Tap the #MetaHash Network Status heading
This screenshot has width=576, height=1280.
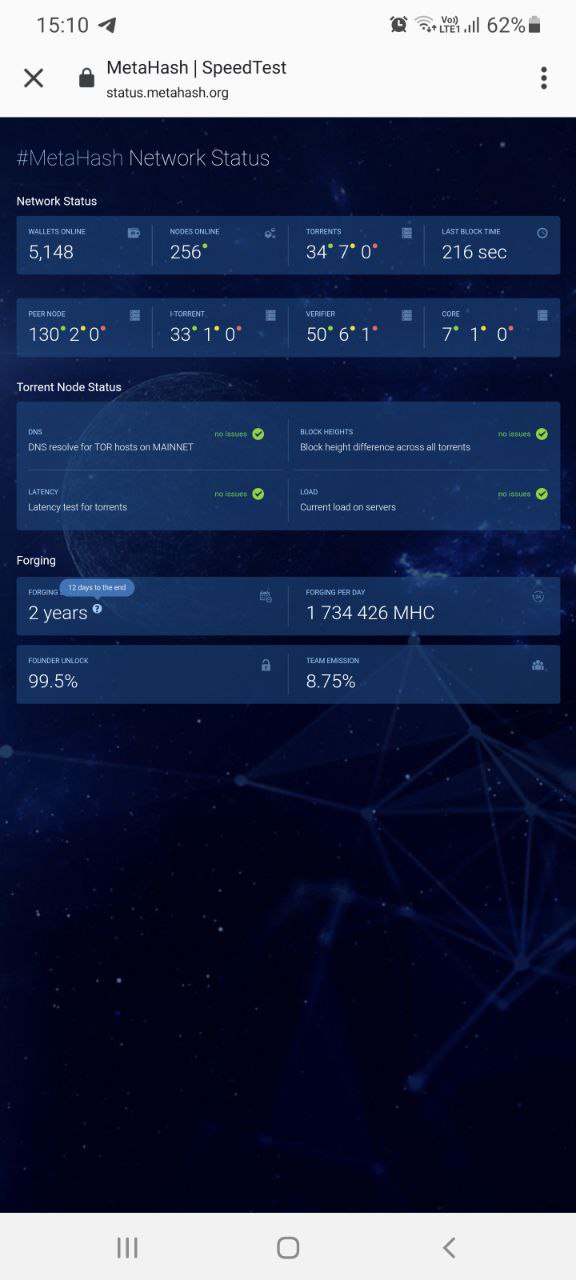click(x=143, y=158)
